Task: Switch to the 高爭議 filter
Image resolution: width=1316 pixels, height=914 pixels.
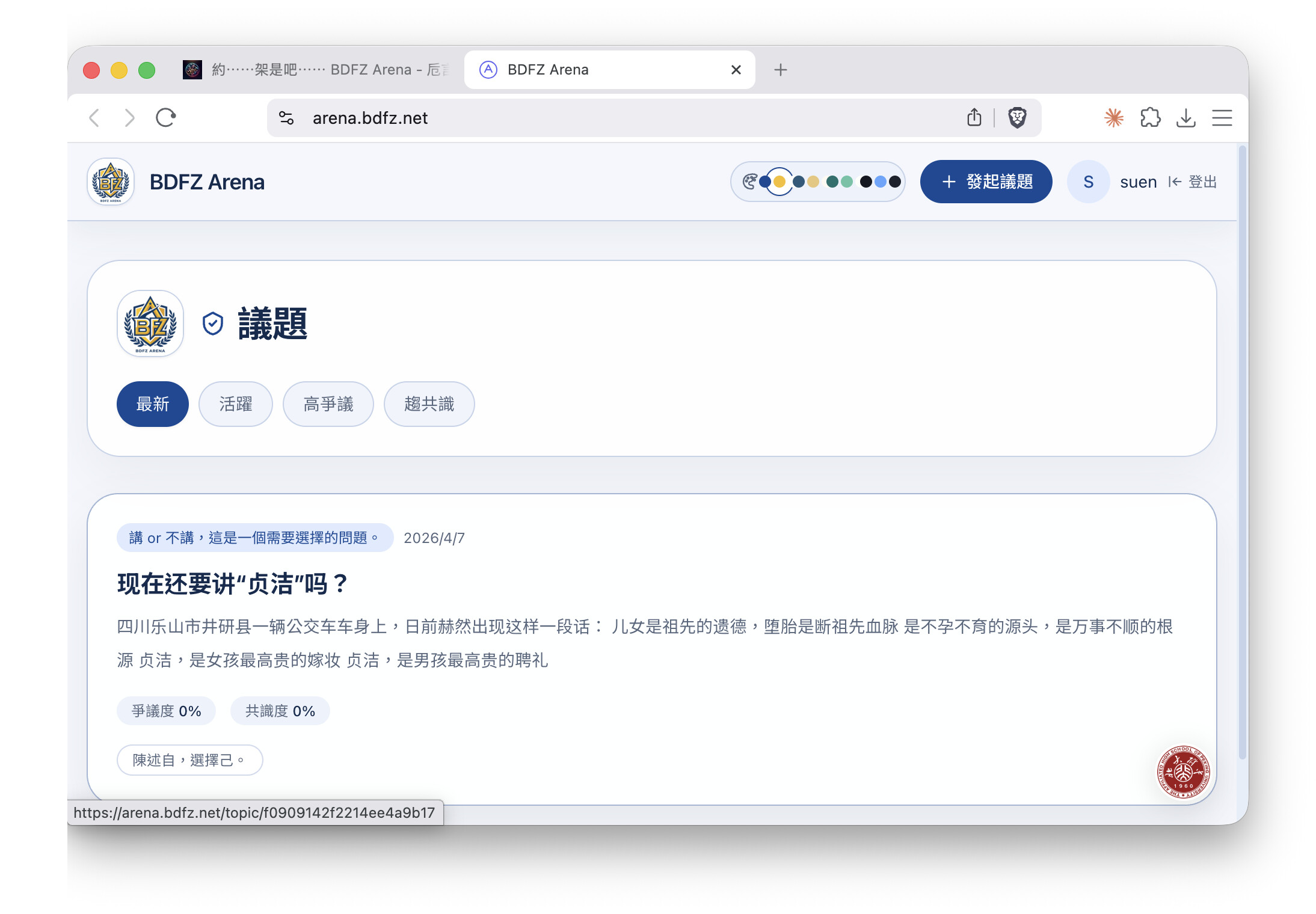Action: coord(328,404)
